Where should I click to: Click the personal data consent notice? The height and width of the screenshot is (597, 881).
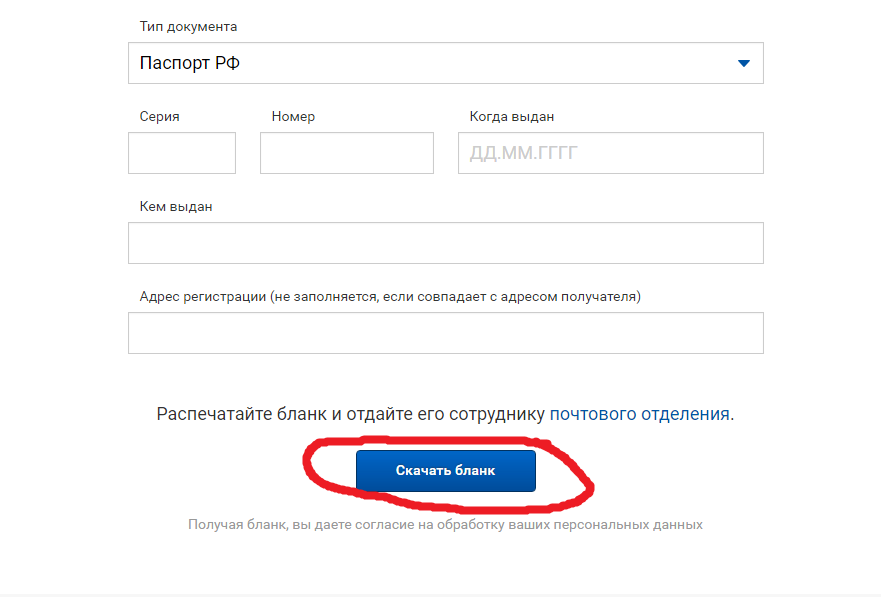point(445,525)
